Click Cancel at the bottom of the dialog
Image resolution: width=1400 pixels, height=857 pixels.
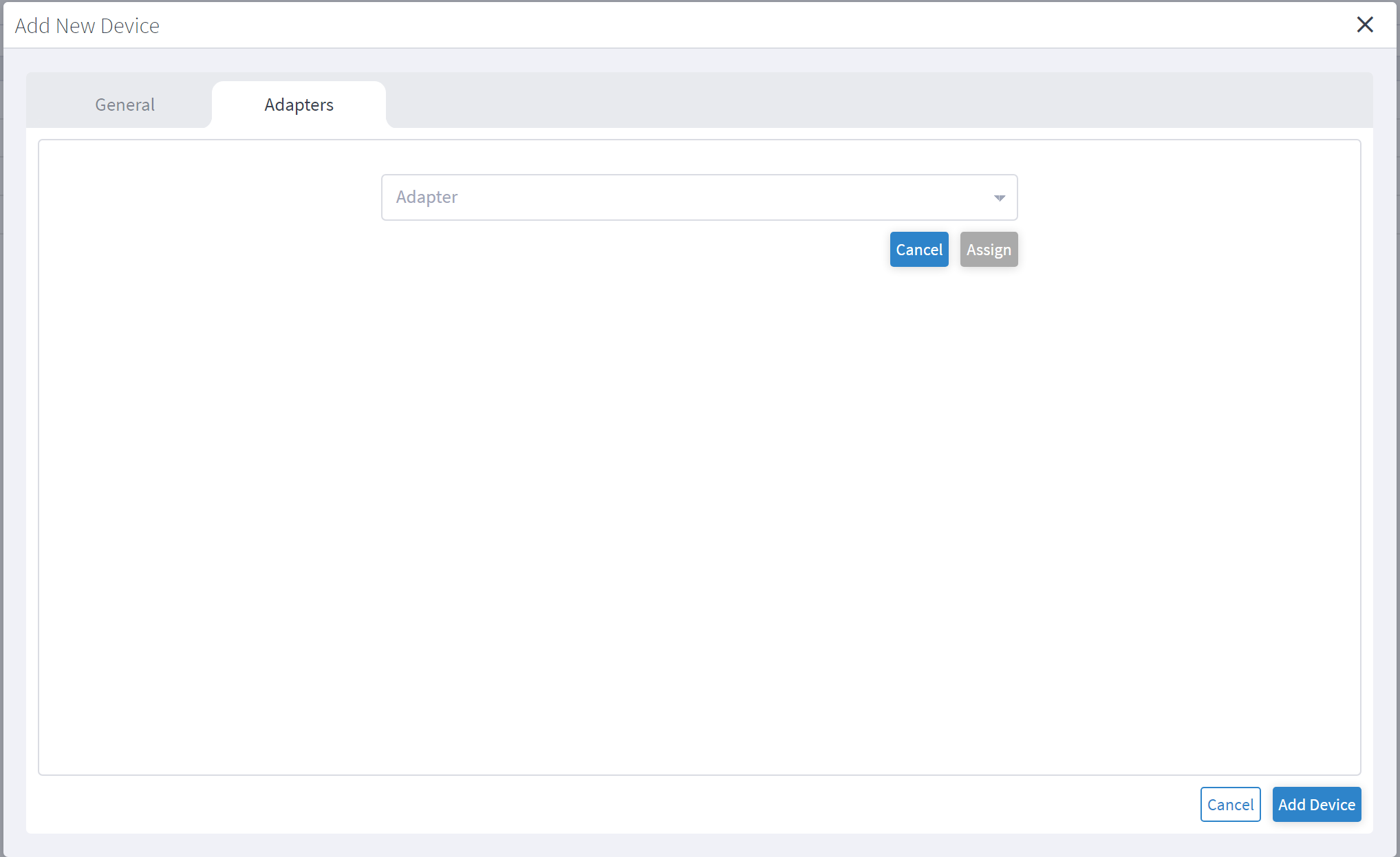1230,804
